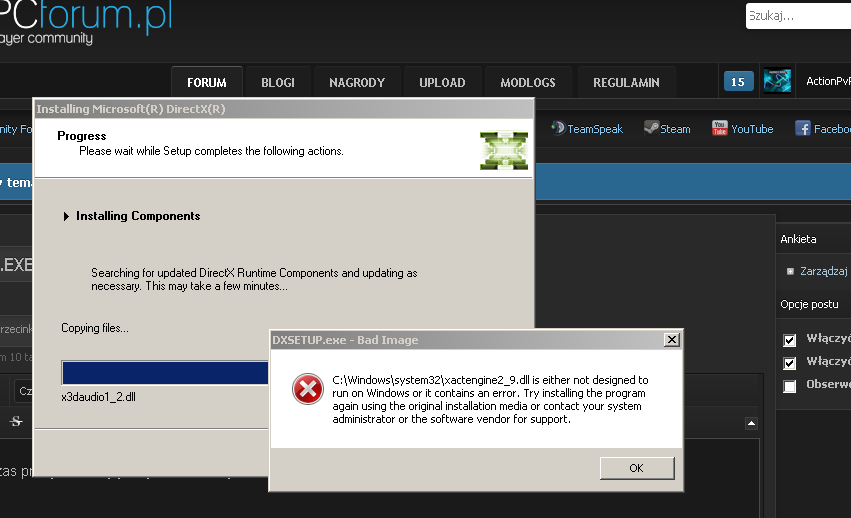Click the red error icon in Bad Image dialog
This screenshot has height=518, width=851.
point(308,389)
